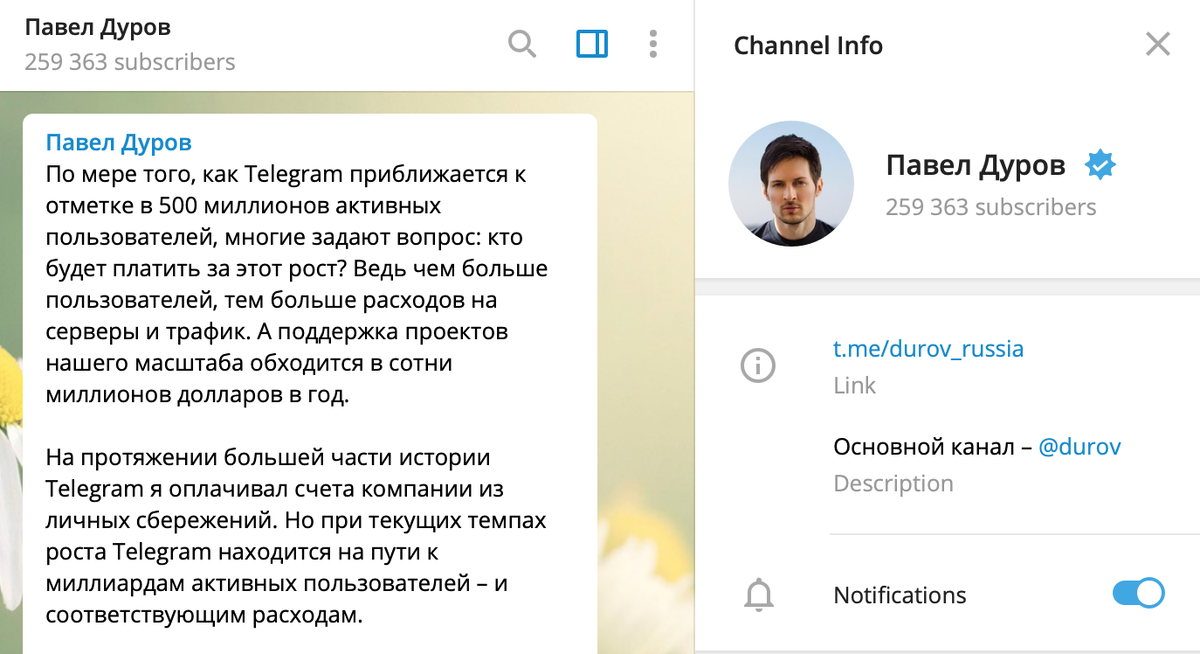Click the channel name in the info panel
This screenshot has height=654, width=1200.
[975, 166]
